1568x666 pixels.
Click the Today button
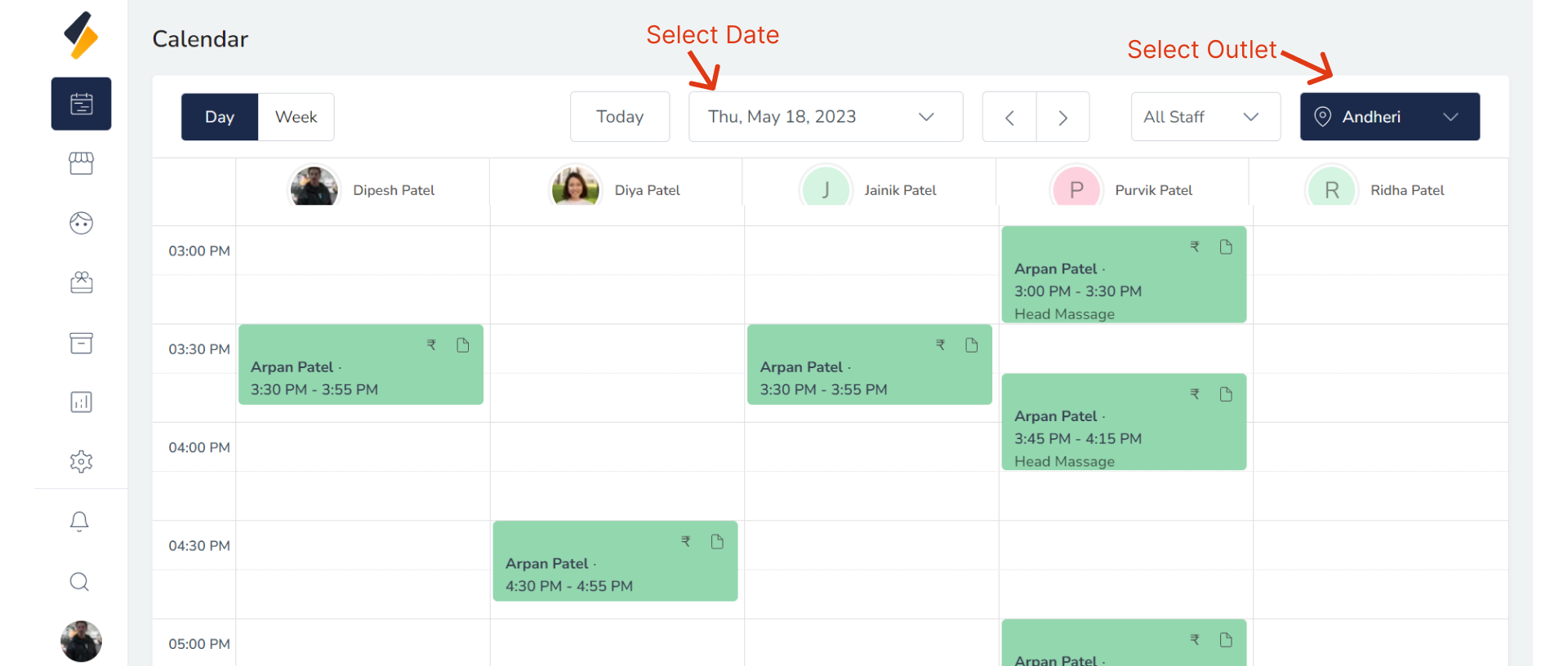click(x=620, y=117)
